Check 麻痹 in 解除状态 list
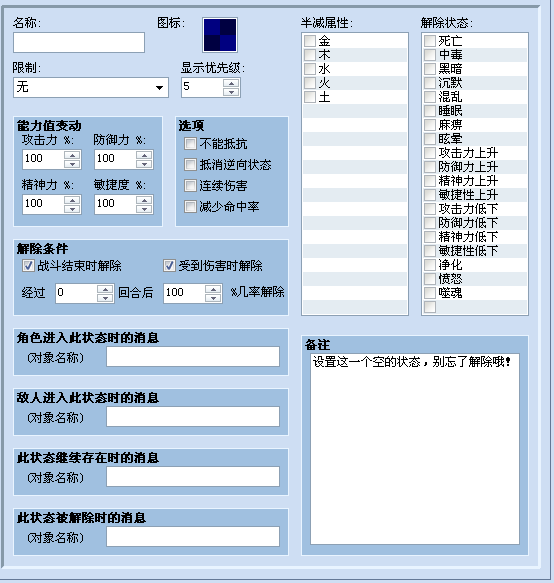 click(x=430, y=125)
